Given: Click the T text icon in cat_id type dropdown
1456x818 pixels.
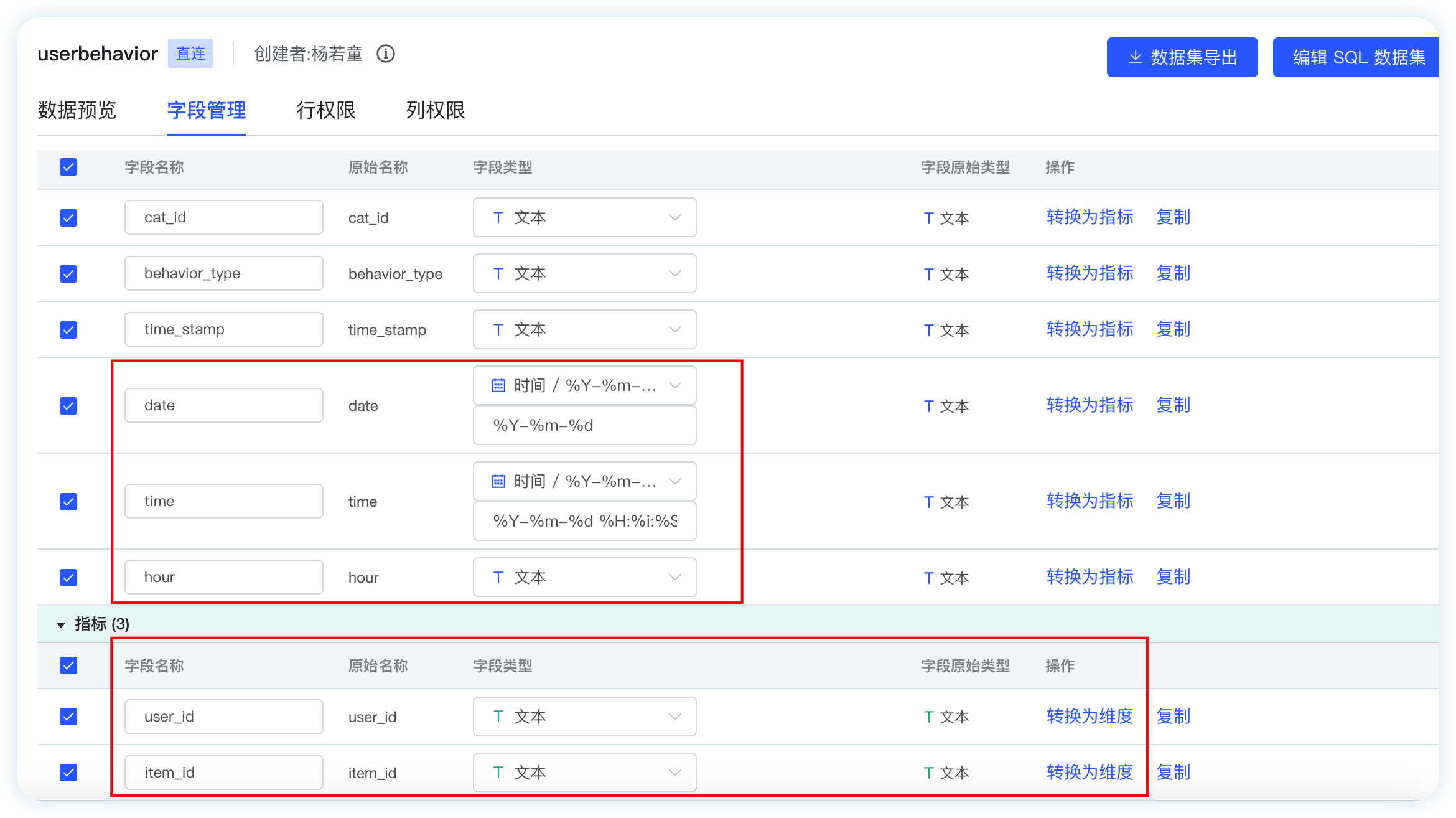Looking at the screenshot, I should pos(498,217).
